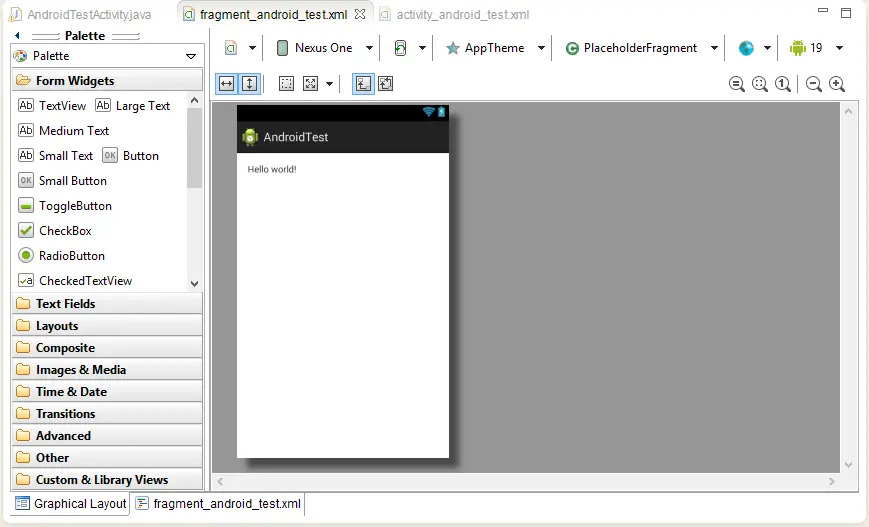Screen dimensions: 869x527
Task: Open Android API level 19 dropdown
Action: point(815,48)
